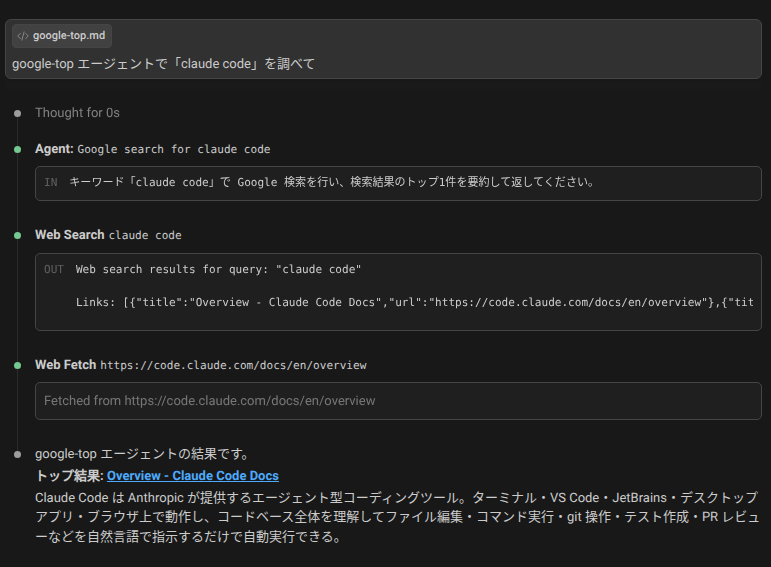Click the トップ結果 bold label
The height and width of the screenshot is (567, 771).
(x=69, y=476)
